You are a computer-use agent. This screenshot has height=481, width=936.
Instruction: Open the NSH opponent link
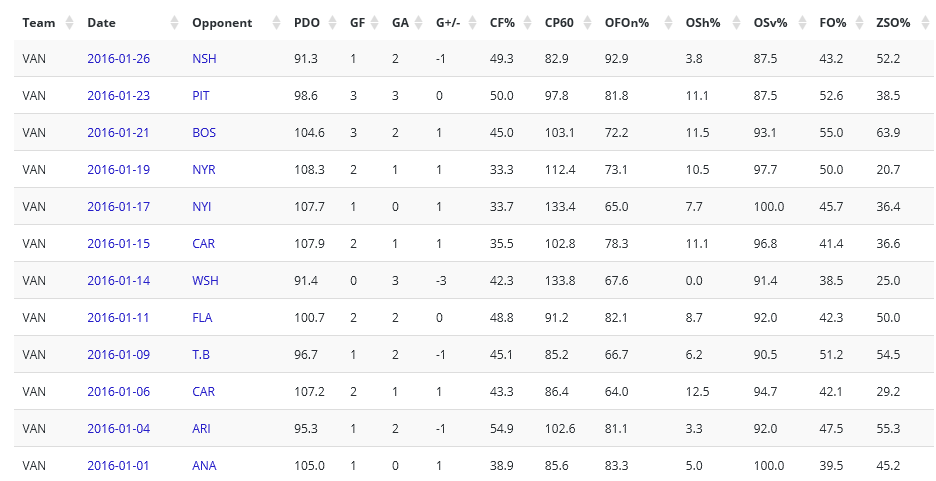click(204, 59)
